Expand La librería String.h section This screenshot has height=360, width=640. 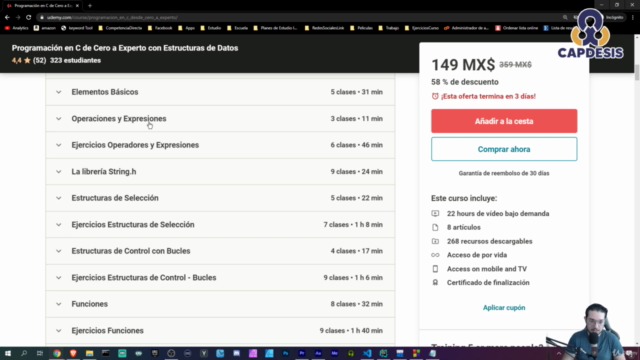coord(220,171)
